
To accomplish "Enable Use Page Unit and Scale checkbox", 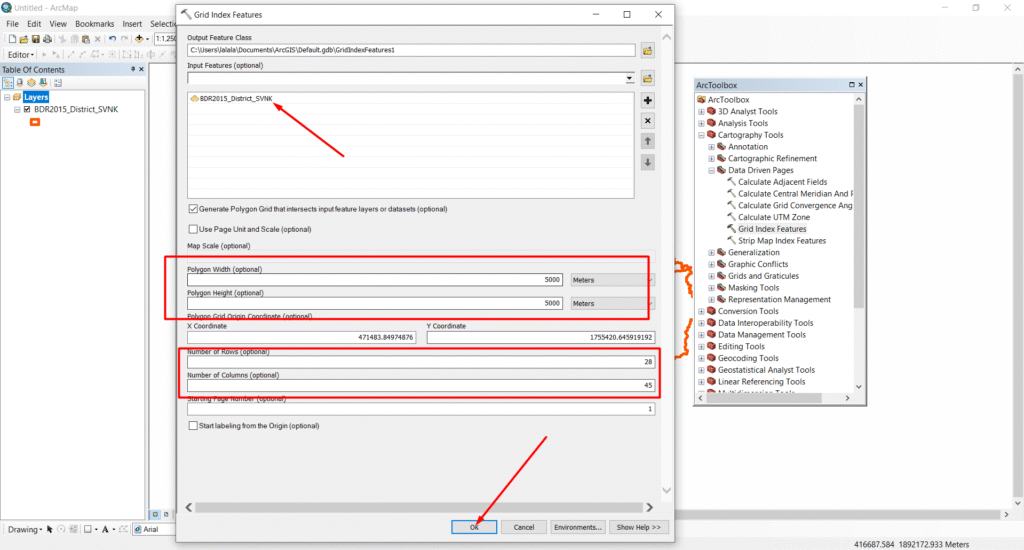I will click(x=193, y=229).
